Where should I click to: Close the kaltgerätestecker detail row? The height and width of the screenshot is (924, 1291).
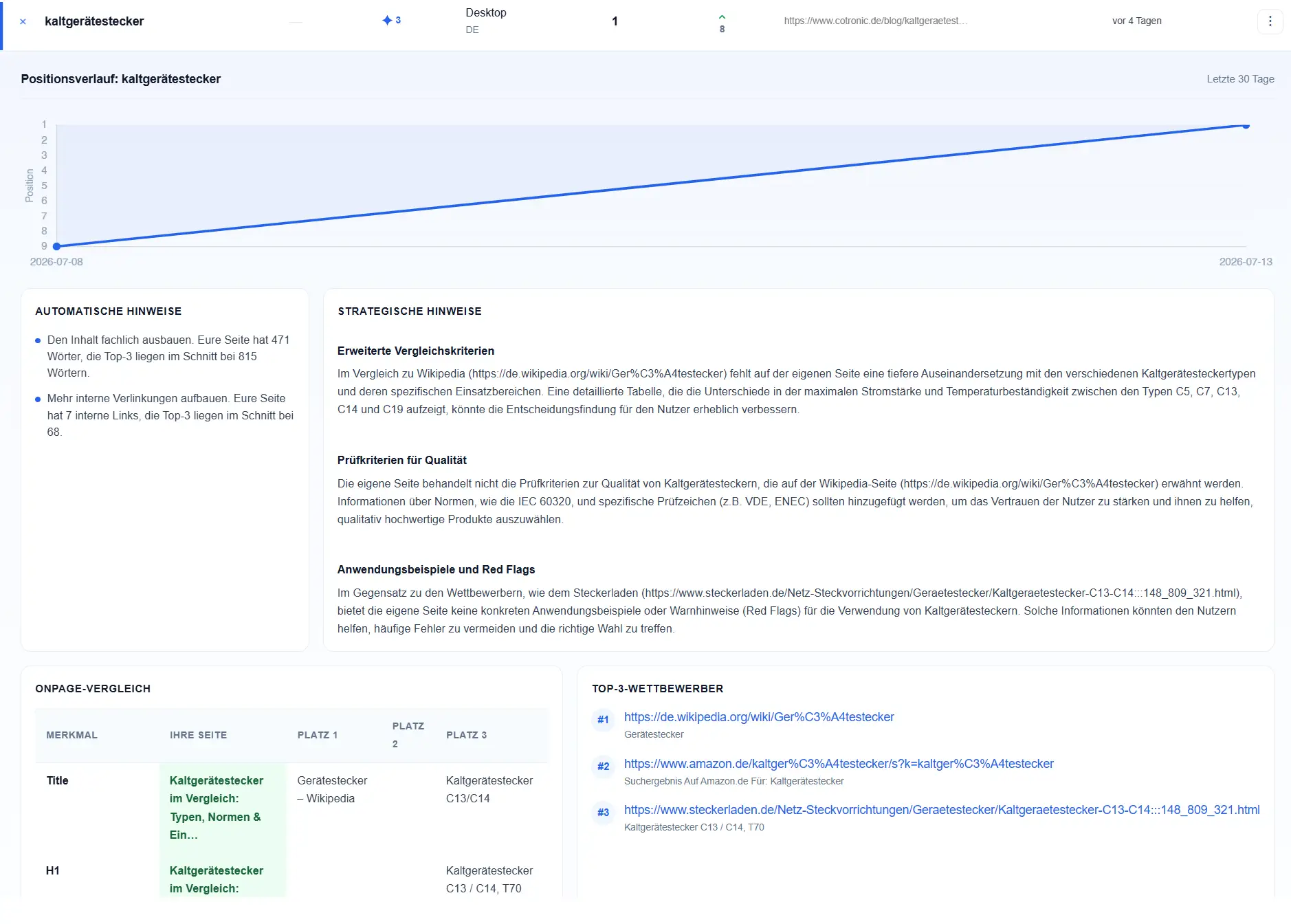(x=23, y=21)
